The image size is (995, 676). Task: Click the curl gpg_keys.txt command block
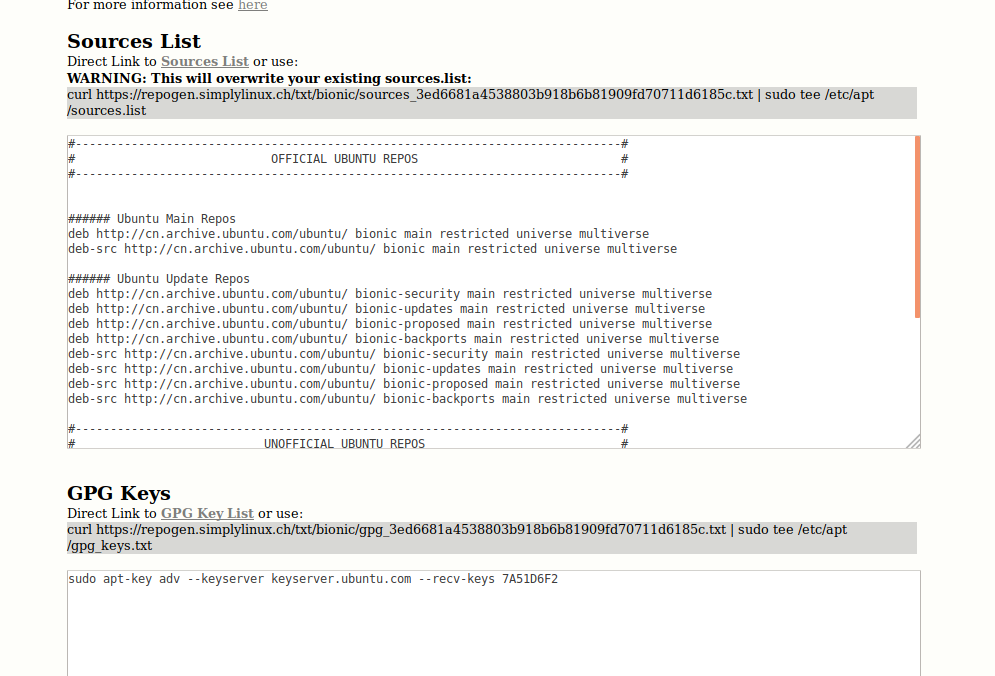492,538
